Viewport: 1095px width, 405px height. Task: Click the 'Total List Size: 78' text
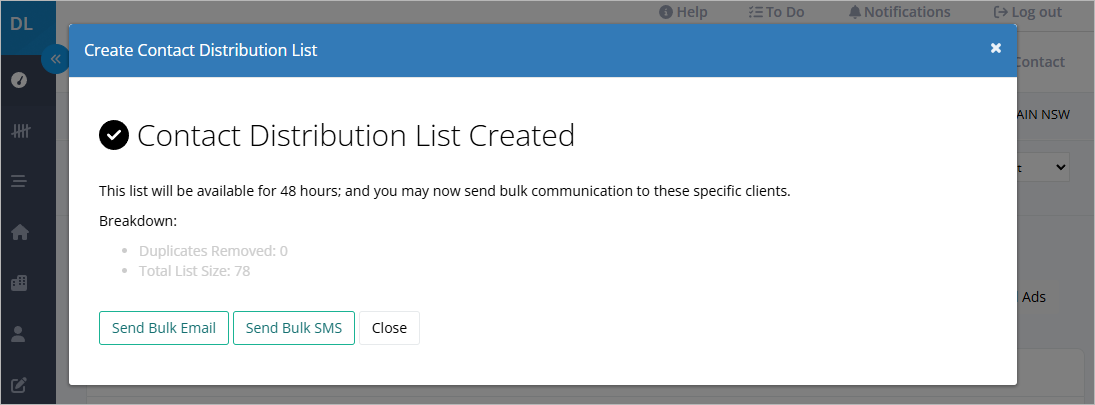(194, 271)
